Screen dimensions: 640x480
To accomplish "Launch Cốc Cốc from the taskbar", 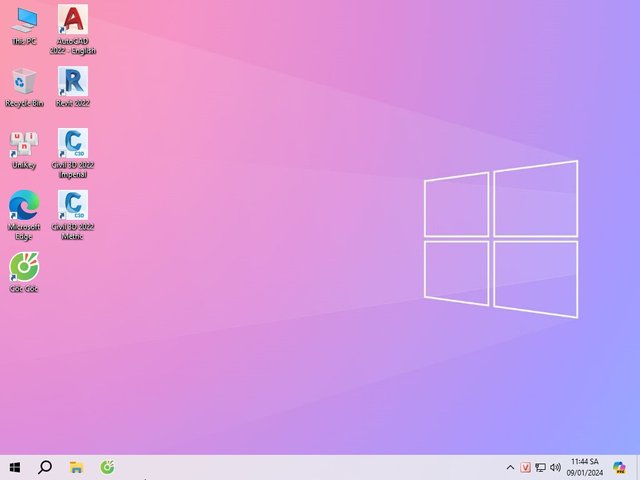I will click(x=107, y=467).
